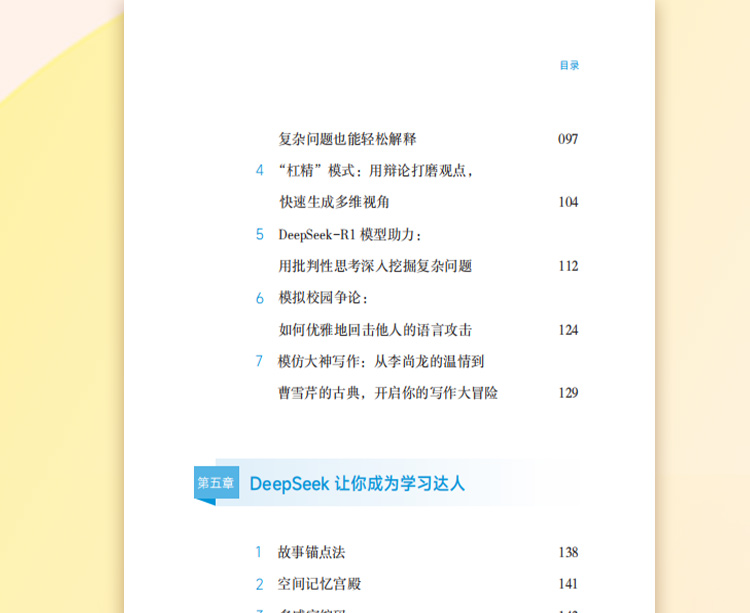This screenshot has height=613, width=750.
Task: Click page number 104
Action: [568, 202]
